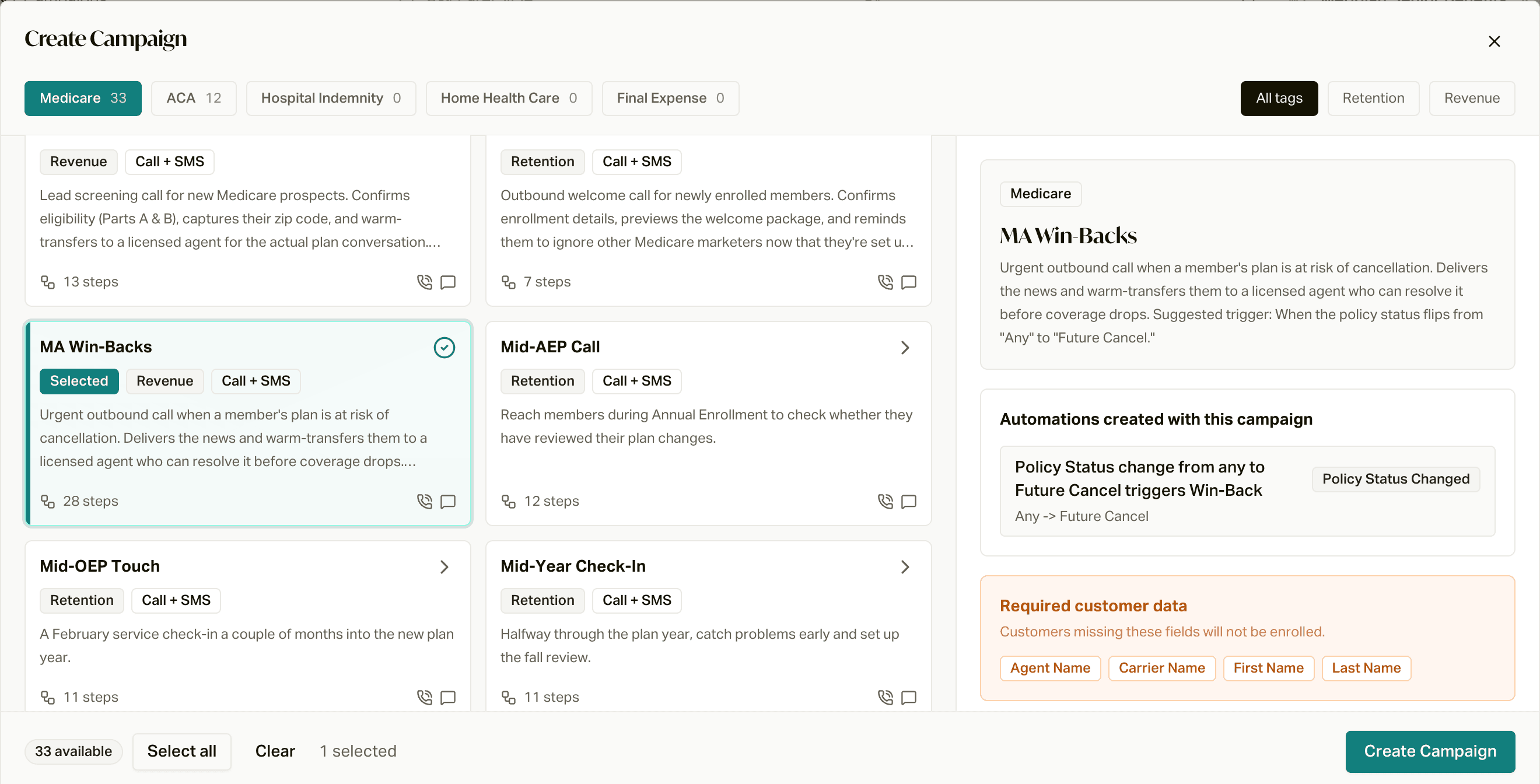Switch to the ACA tab

pos(194,98)
